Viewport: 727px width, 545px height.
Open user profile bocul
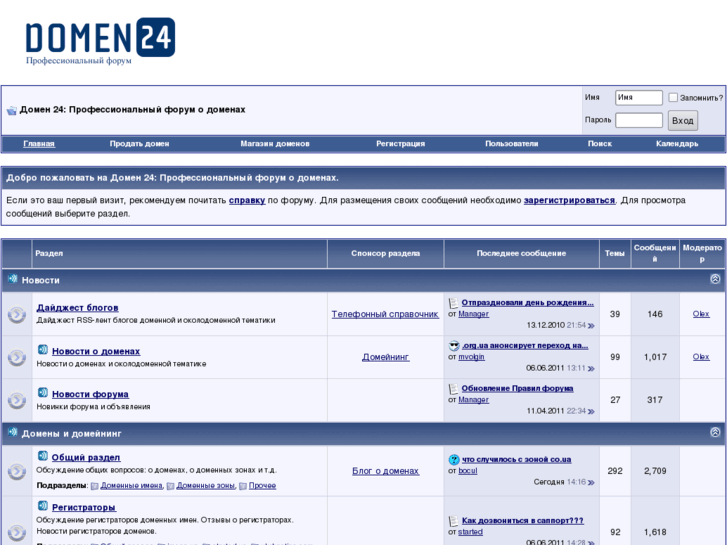(468, 470)
